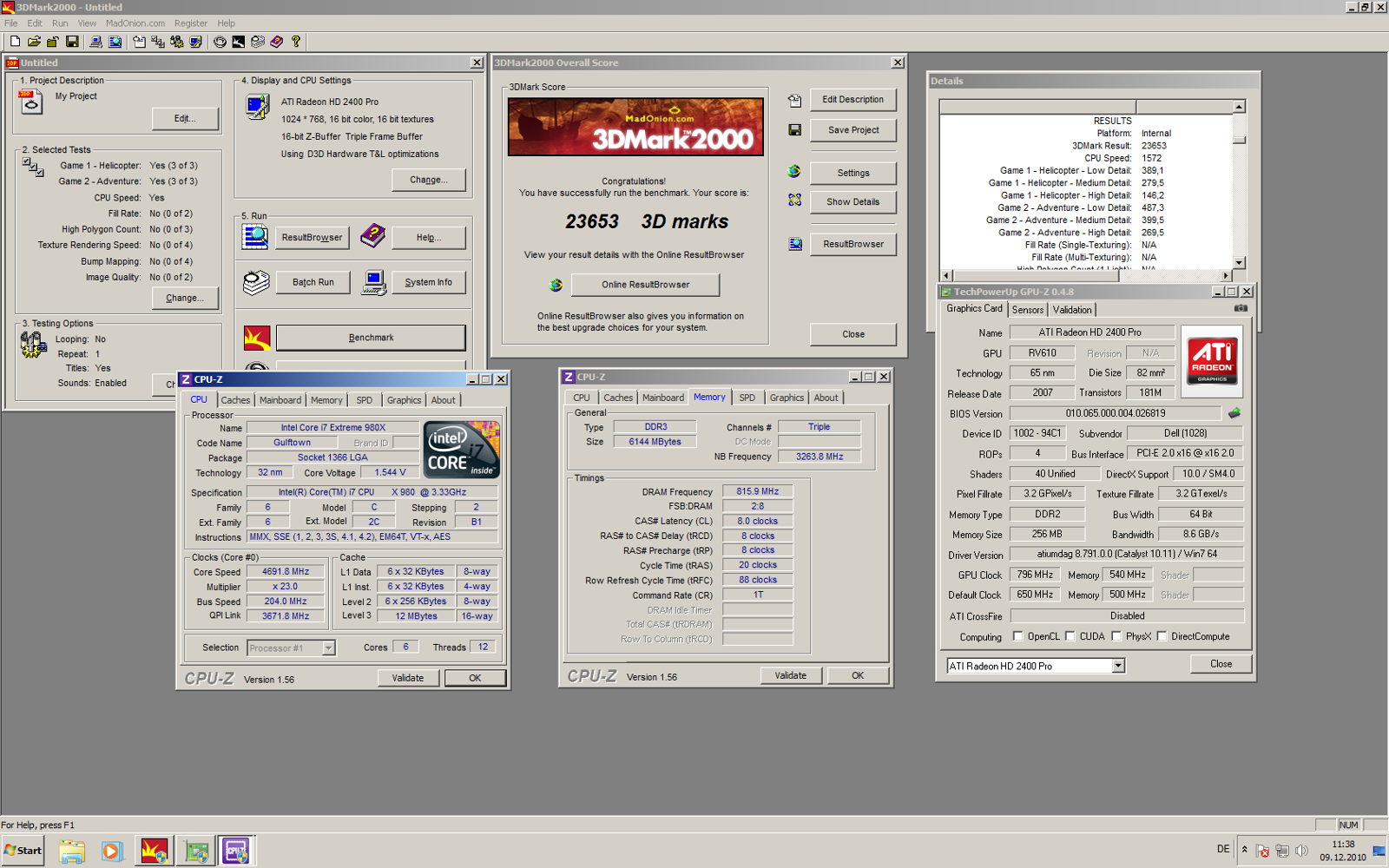
Task: Click the Open project folder toolbar icon
Action: (34, 42)
